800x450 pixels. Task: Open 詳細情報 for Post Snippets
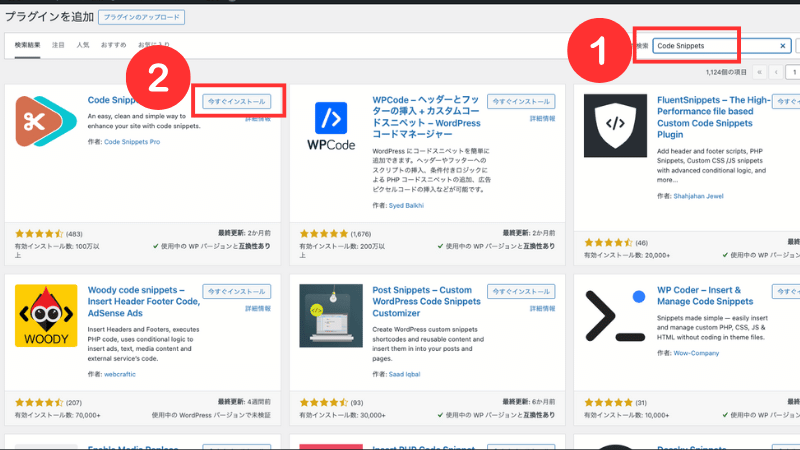[542, 308]
